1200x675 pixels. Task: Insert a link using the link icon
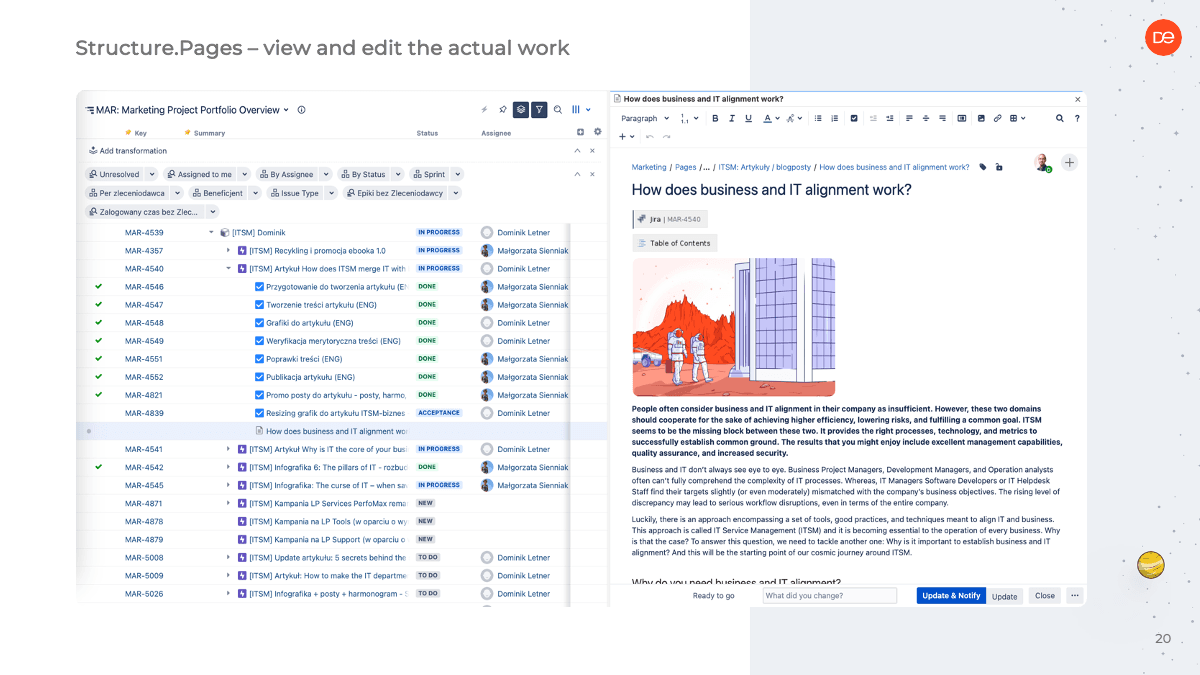[997, 118]
